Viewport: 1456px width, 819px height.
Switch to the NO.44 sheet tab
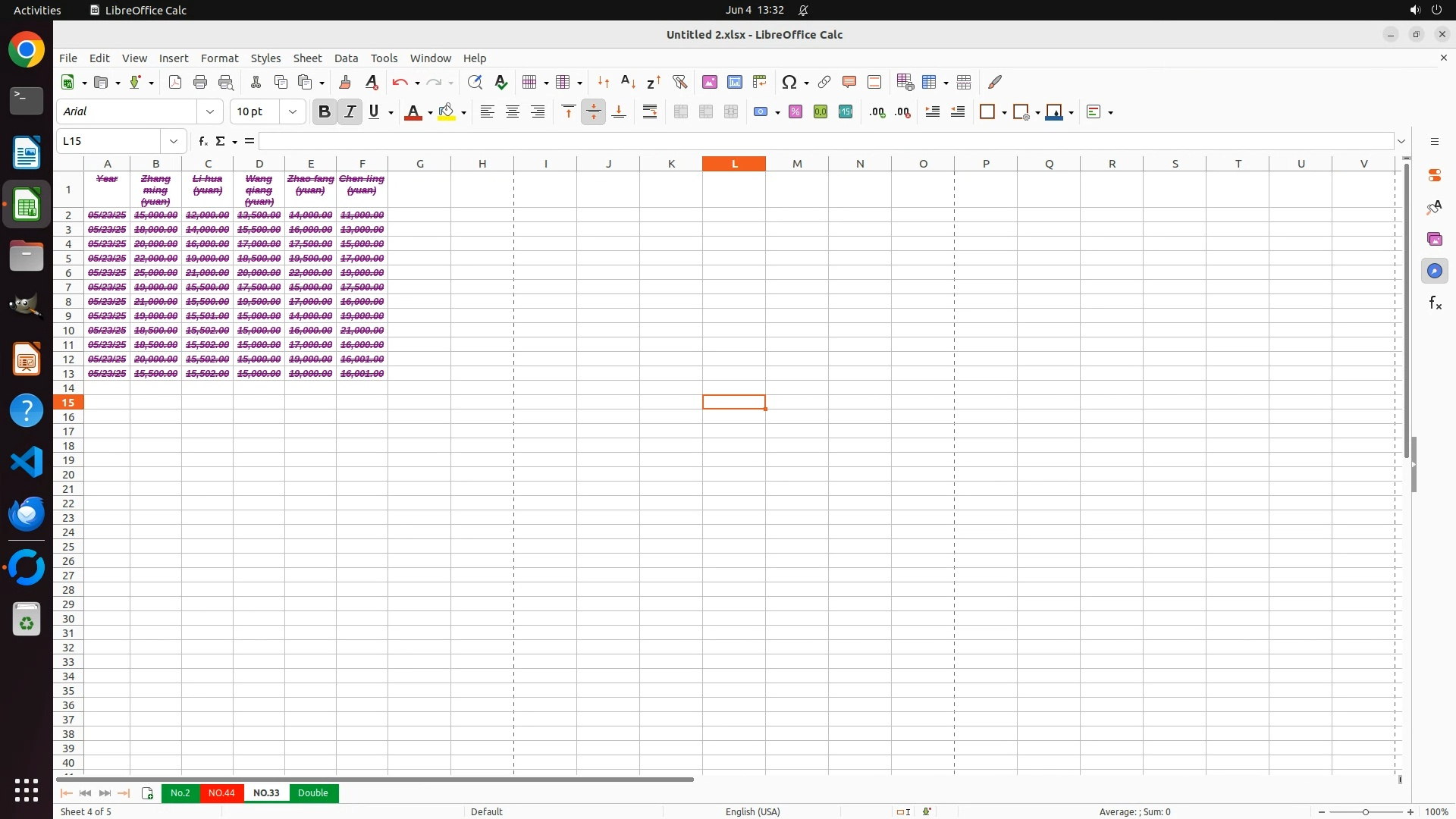click(221, 792)
